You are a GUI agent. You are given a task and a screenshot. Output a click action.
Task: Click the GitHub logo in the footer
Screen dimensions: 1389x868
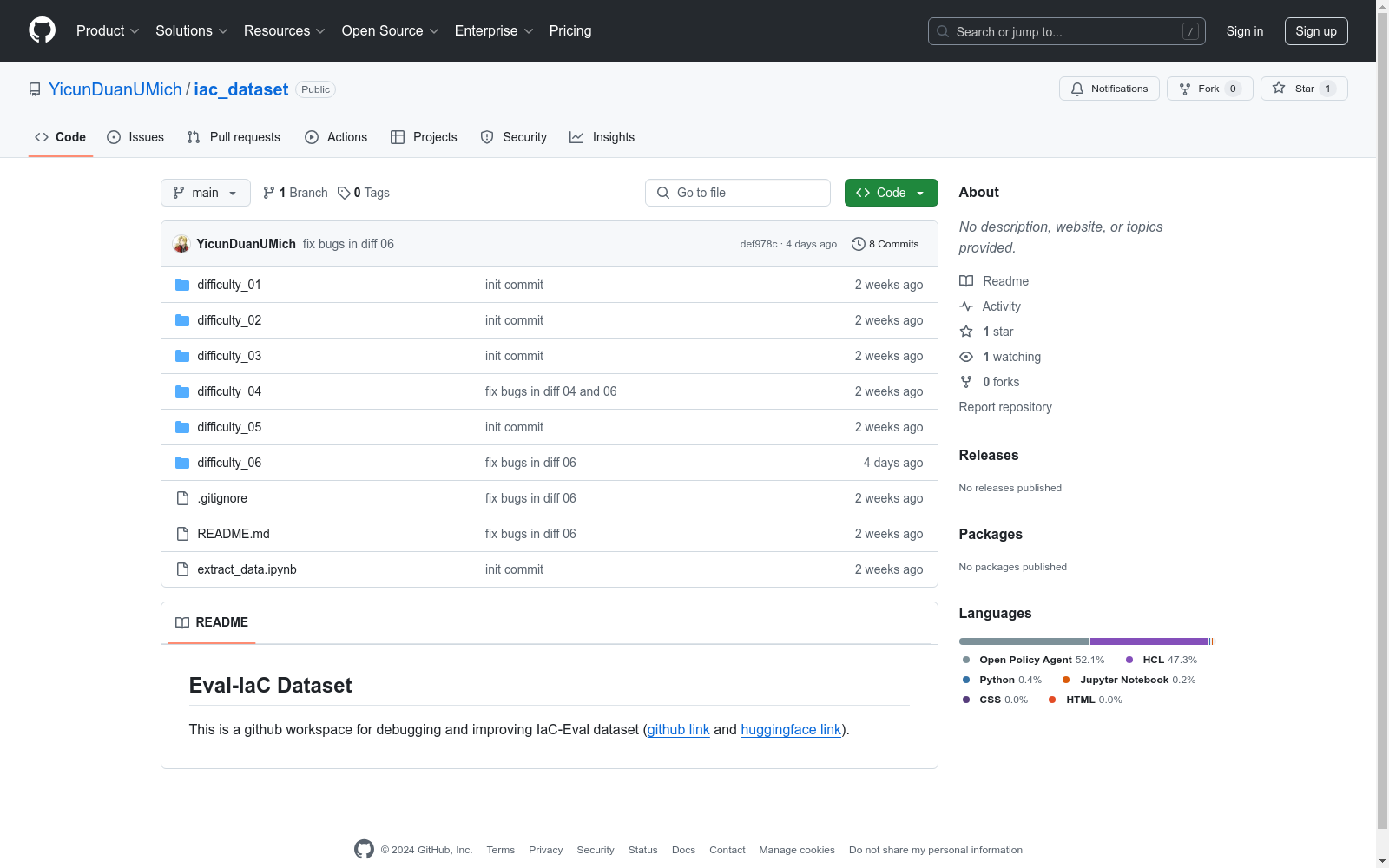(x=364, y=850)
